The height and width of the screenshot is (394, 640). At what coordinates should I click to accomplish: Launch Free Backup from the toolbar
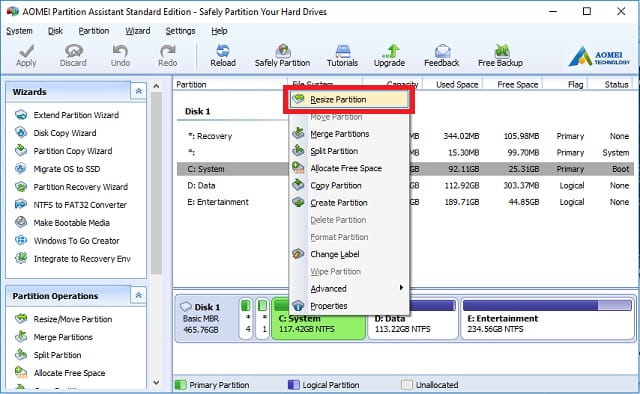[500, 56]
